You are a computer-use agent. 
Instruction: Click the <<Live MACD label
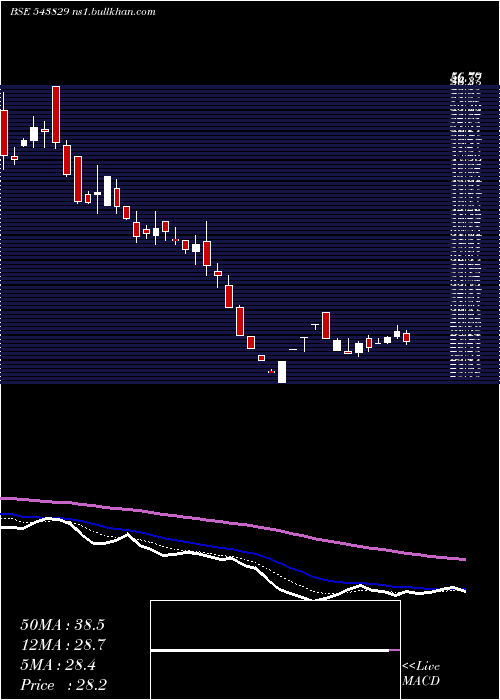tap(421, 673)
